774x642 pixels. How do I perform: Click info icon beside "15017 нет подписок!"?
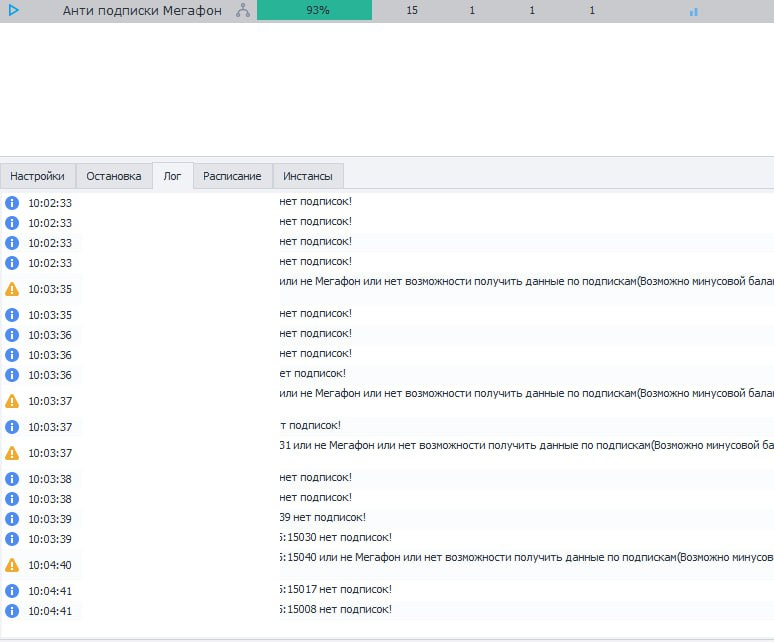12,591
